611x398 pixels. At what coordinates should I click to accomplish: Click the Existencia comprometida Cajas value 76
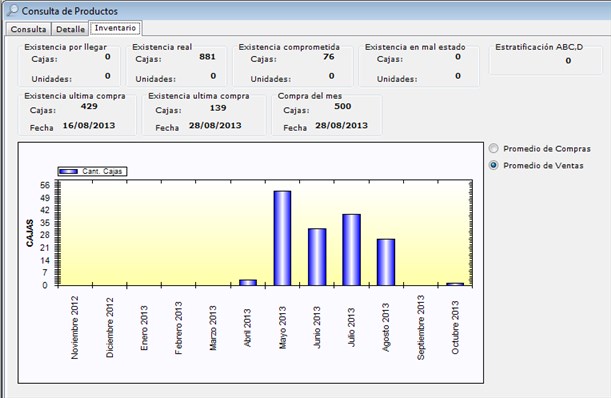tap(328, 57)
